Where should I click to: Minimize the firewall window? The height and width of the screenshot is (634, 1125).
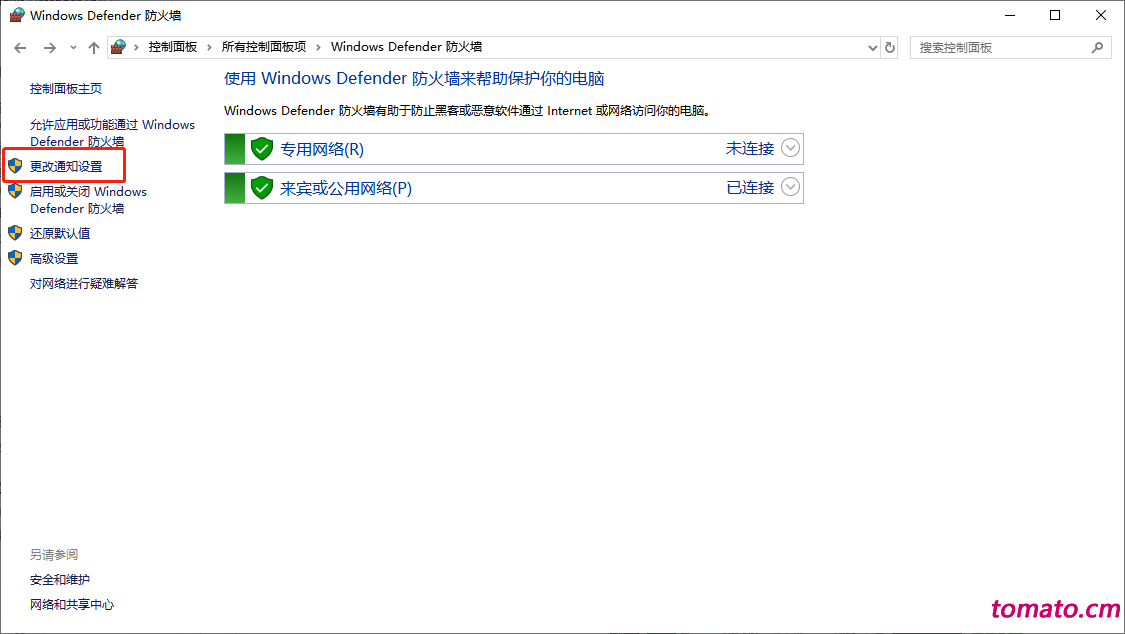(1009, 15)
